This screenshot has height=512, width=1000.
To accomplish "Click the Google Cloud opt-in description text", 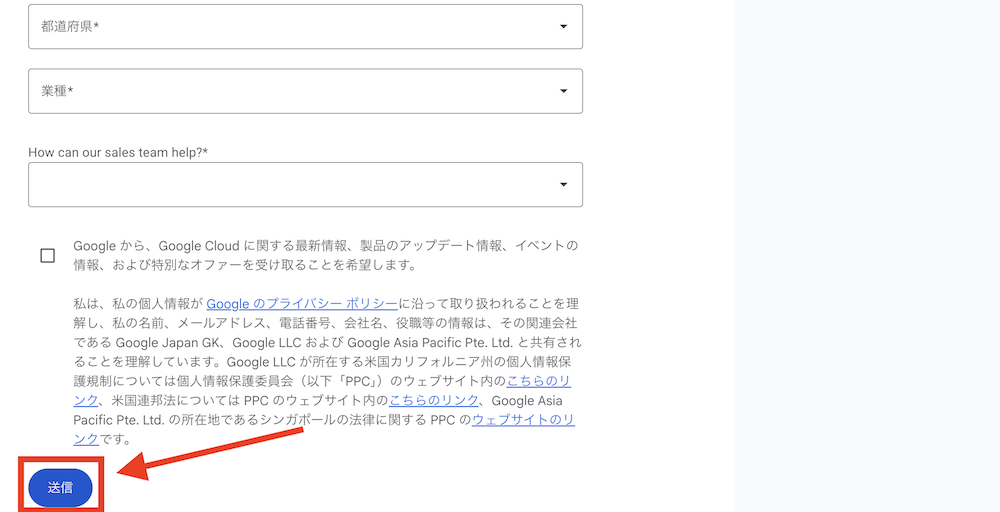I will (325, 256).
